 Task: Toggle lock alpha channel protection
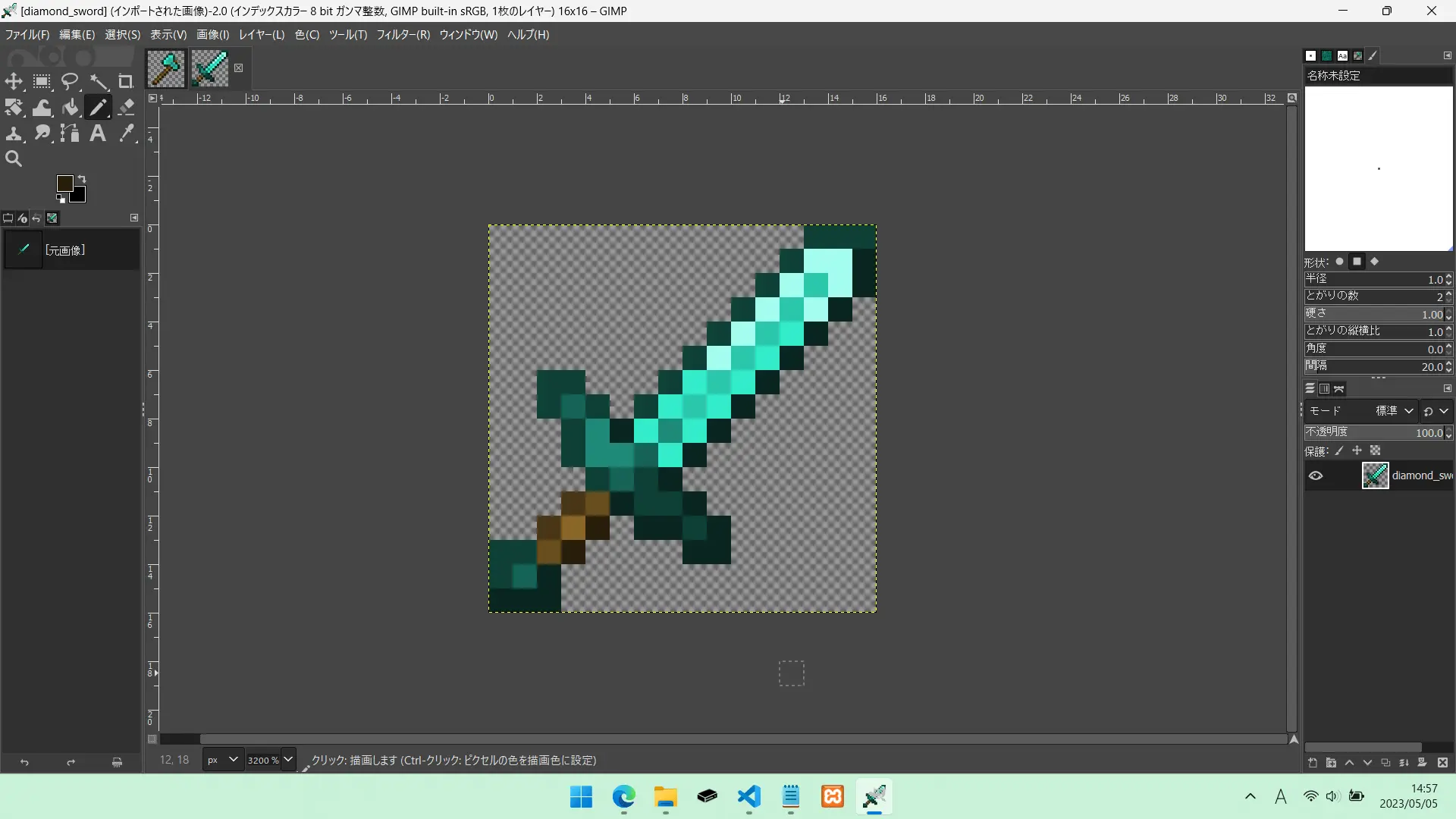tap(1375, 451)
